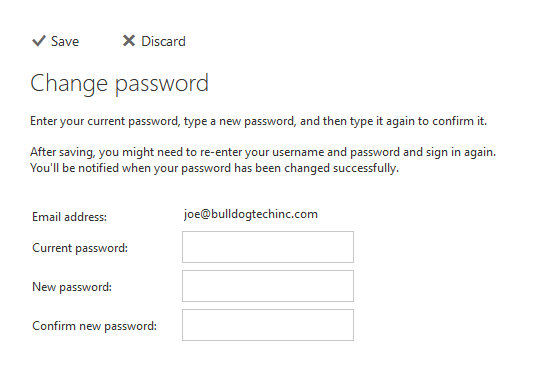This screenshot has width=547, height=375.
Task: Place cursor in the field below the email address
Action: (x=268, y=247)
